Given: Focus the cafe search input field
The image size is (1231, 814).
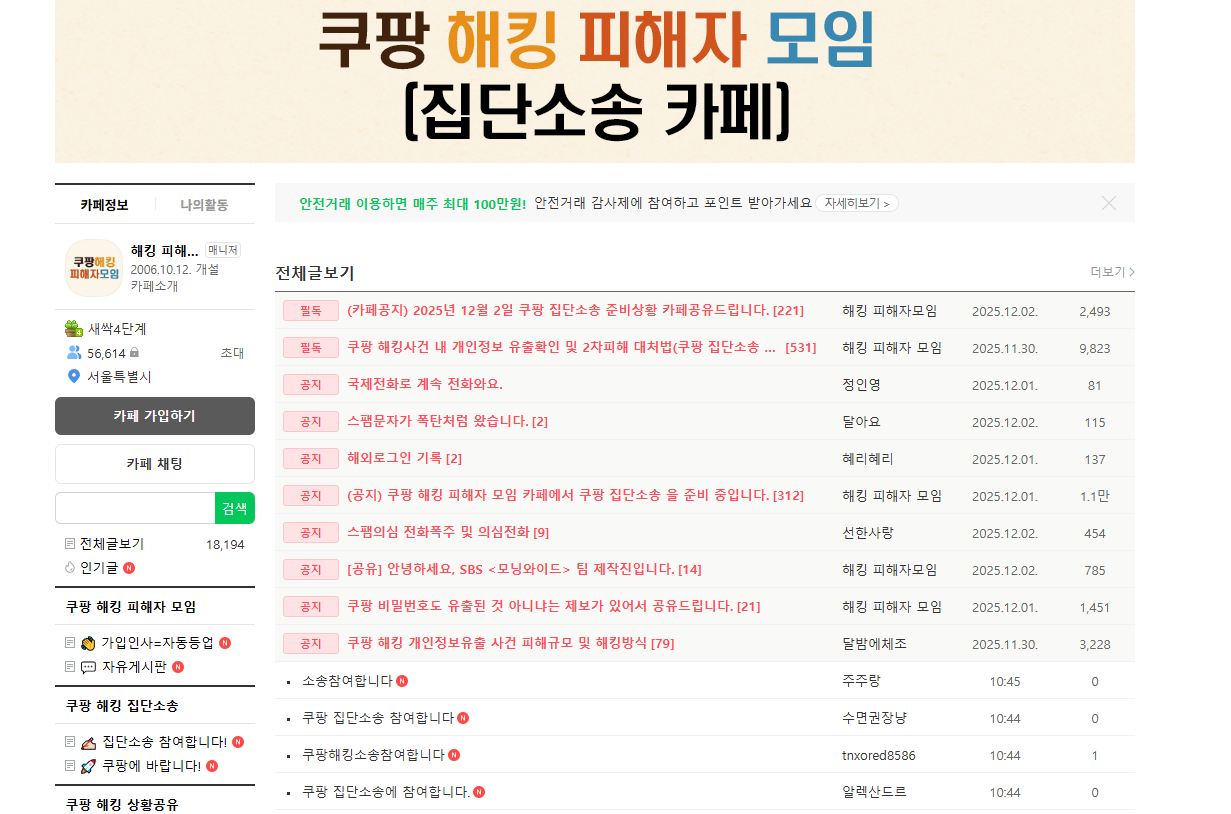Looking at the screenshot, I should (135, 508).
